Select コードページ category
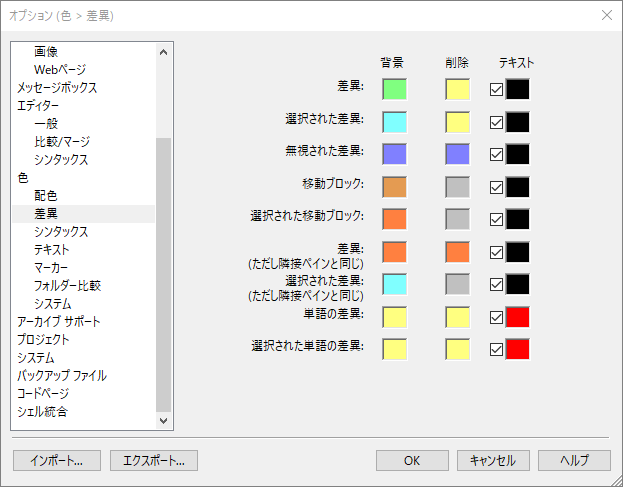This screenshot has width=623, height=487. click(x=43, y=394)
